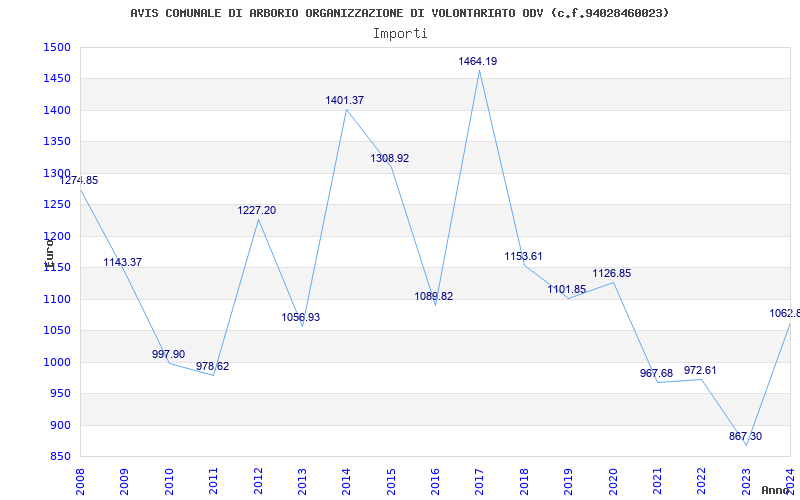Click x-axis year label 2016
The image size is (800, 500).
(x=435, y=482)
